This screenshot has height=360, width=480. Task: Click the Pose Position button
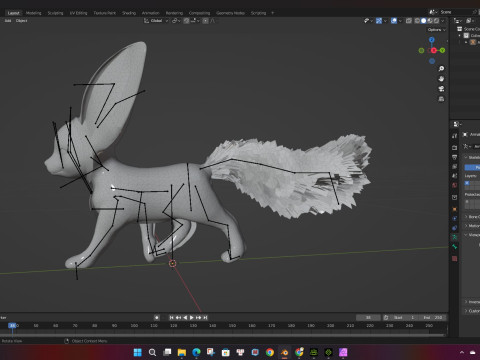pos(473,167)
